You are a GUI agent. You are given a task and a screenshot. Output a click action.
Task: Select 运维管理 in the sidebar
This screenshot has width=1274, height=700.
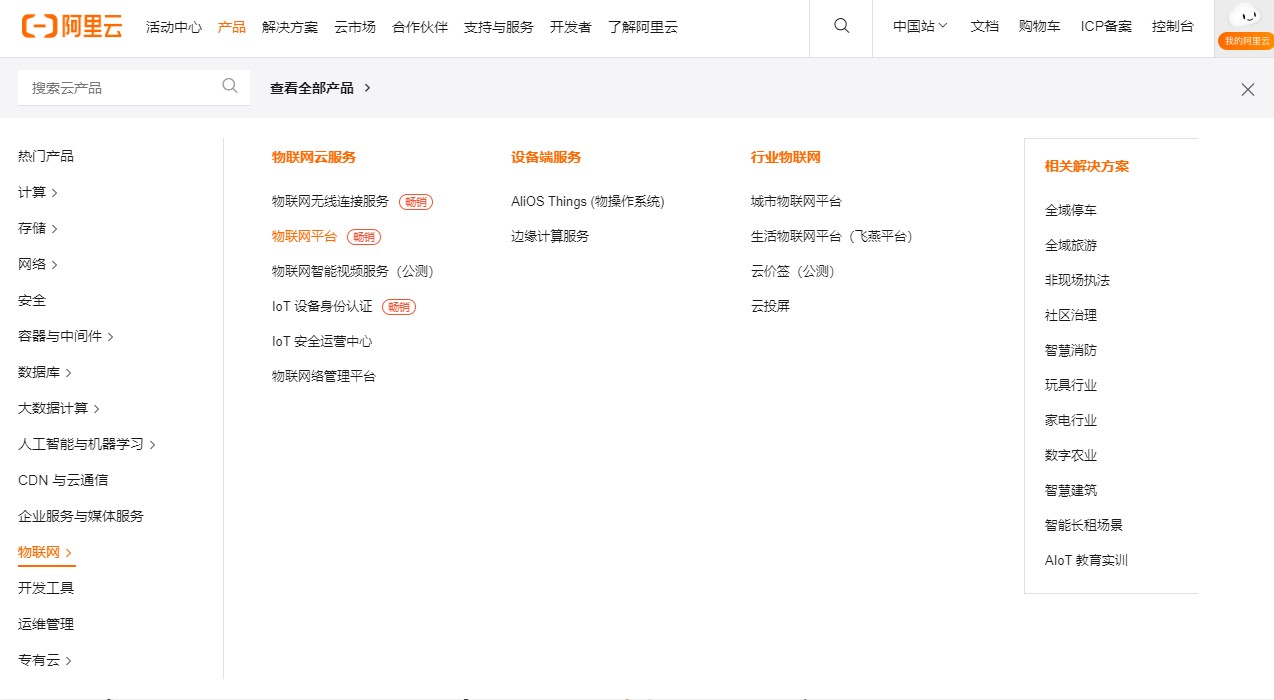46,624
